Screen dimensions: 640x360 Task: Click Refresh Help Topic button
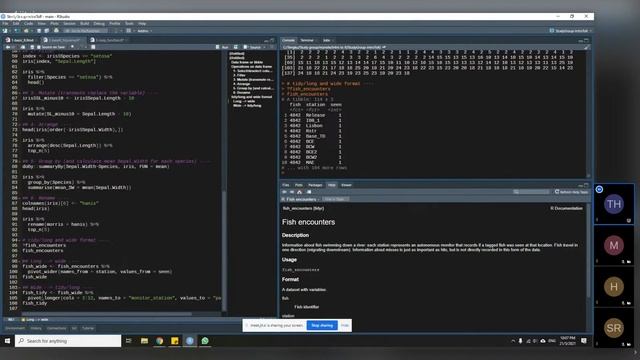pos(571,192)
